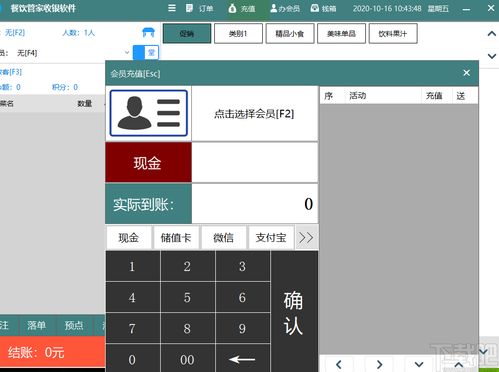This screenshot has width=499, height=372.
Task: Choose 微信 payment method
Action: pyautogui.click(x=224, y=238)
